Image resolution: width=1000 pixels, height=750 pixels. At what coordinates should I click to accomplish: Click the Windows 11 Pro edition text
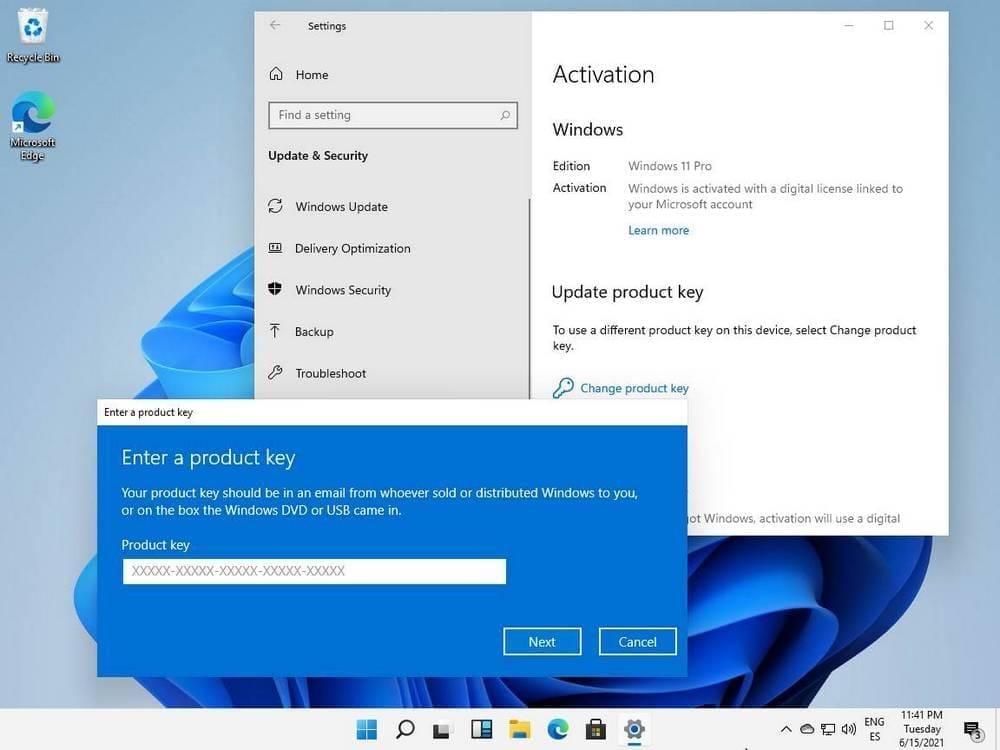670,166
